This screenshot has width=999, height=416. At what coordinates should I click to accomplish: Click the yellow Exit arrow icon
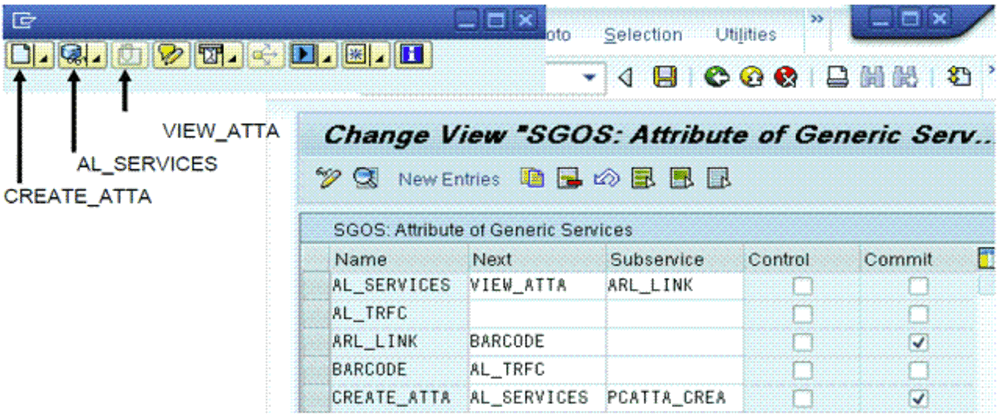751,78
